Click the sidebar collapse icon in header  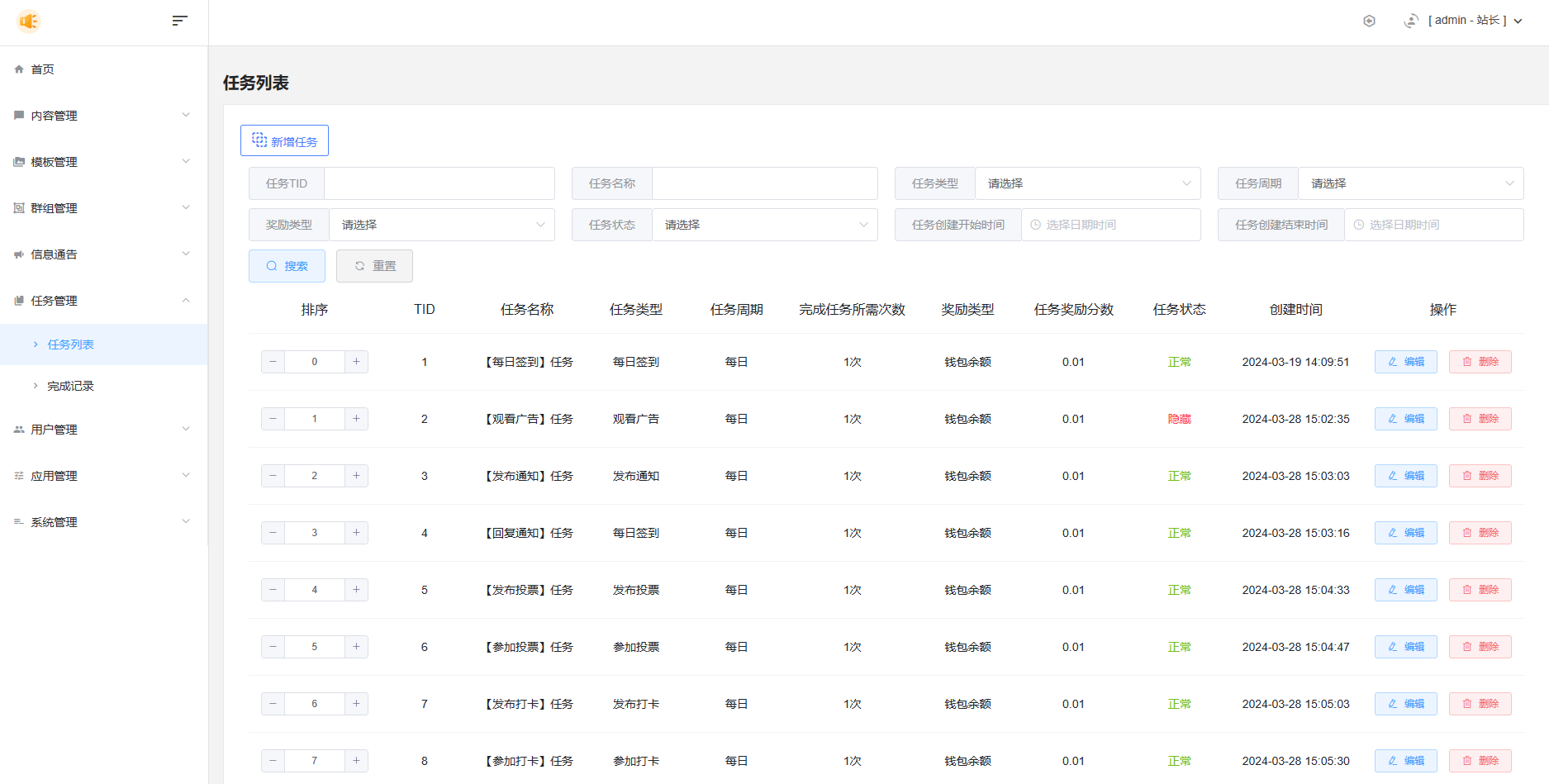point(179,21)
